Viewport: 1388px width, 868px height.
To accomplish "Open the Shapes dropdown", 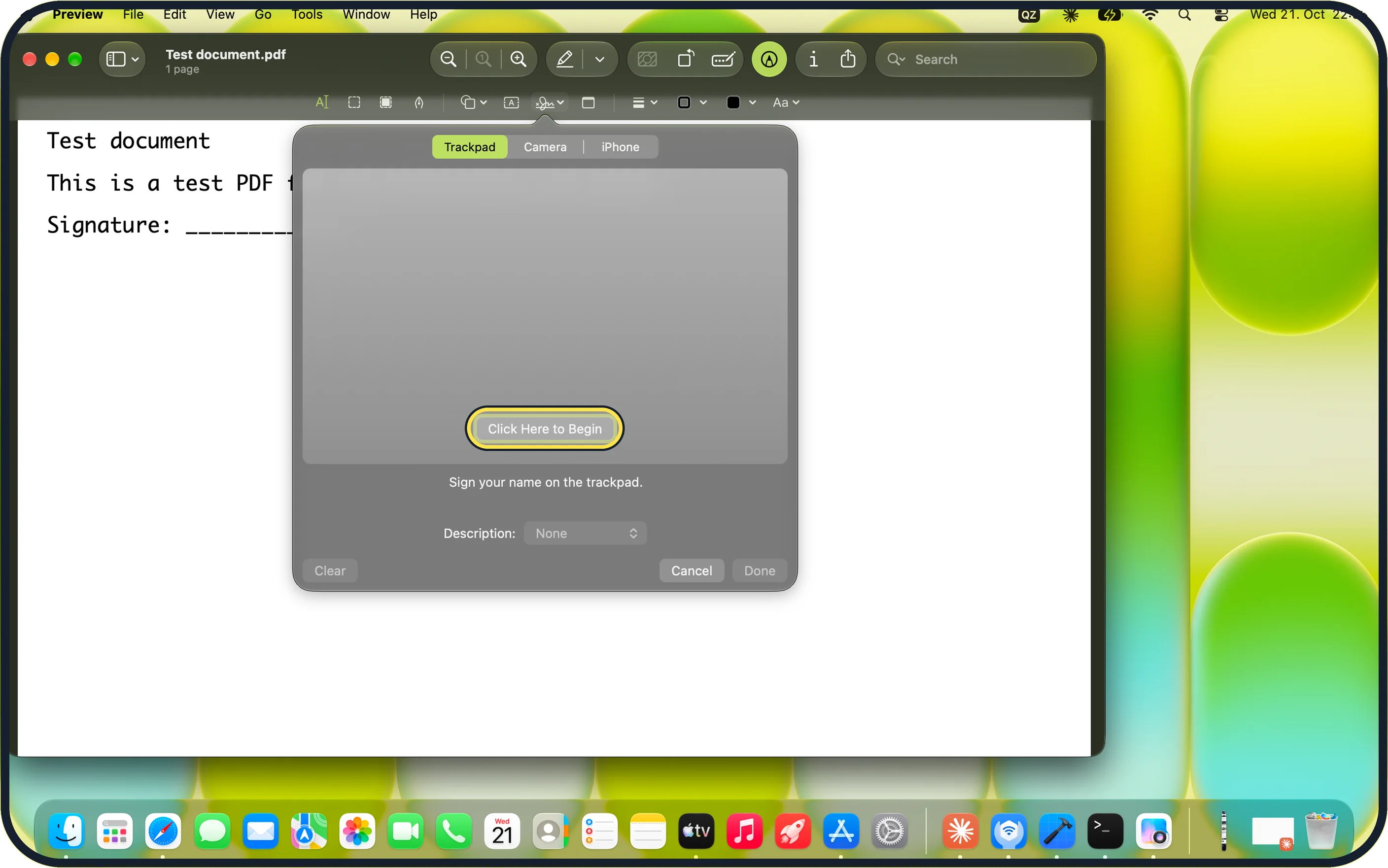I will [x=473, y=103].
